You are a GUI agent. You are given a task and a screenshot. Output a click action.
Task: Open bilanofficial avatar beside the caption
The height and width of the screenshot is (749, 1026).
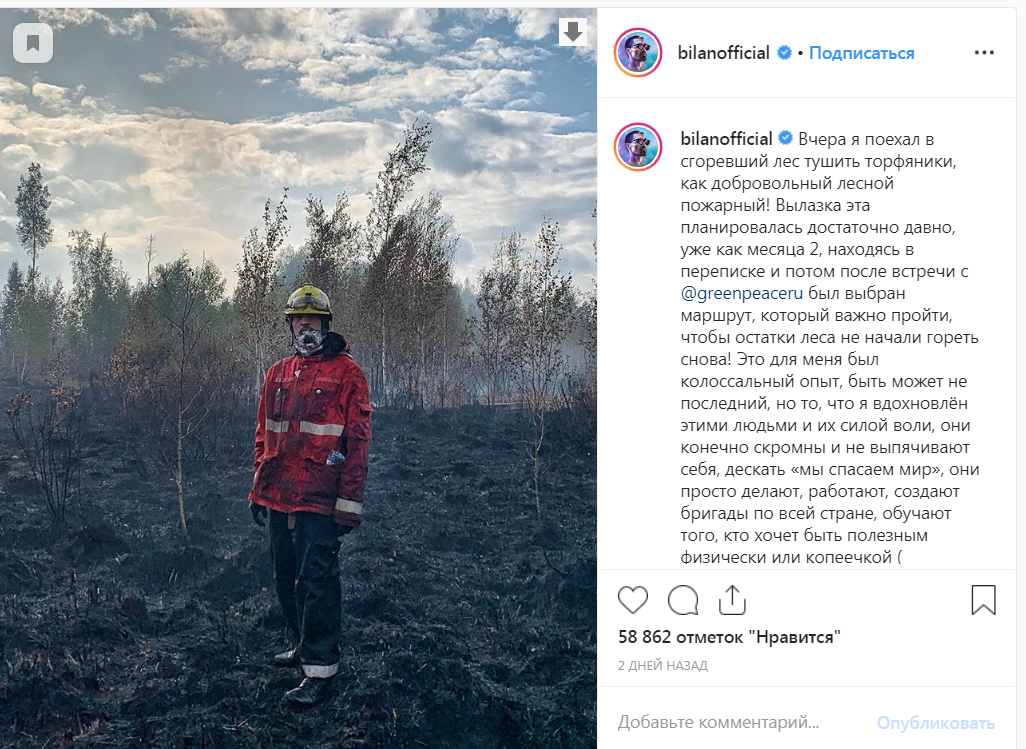click(x=638, y=147)
